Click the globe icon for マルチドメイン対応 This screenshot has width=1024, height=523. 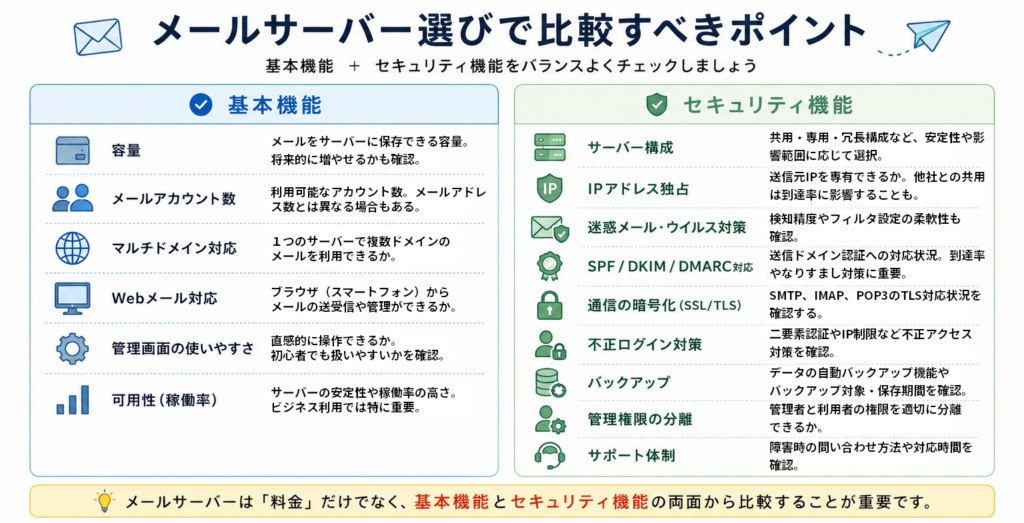pyautogui.click(x=72, y=248)
